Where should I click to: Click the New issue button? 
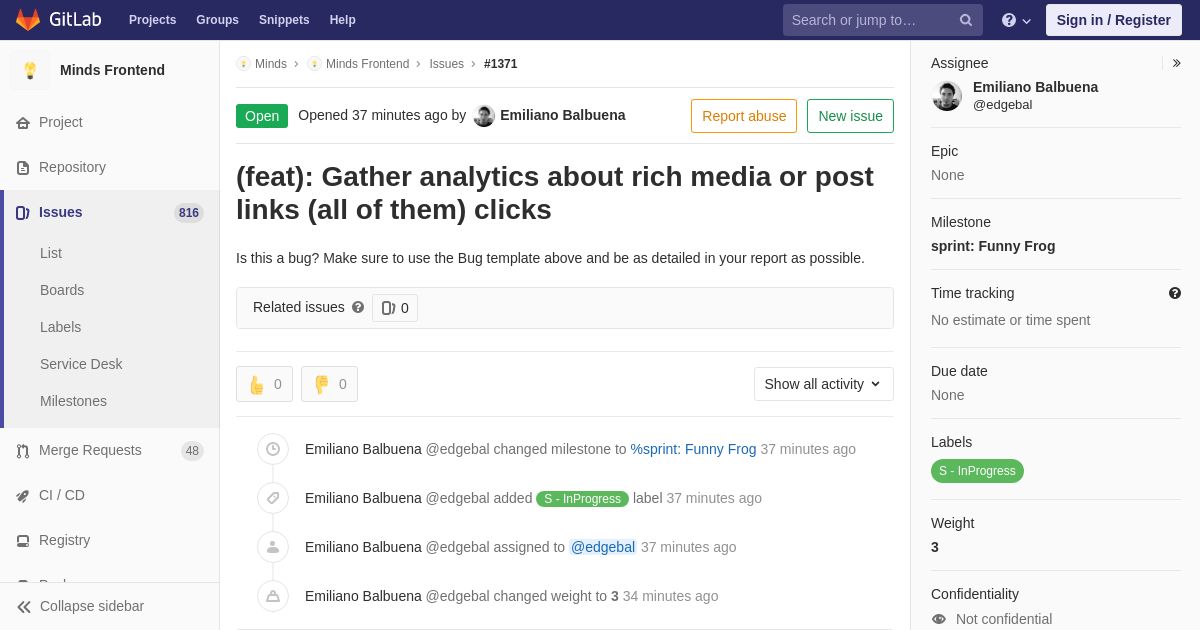coord(850,116)
